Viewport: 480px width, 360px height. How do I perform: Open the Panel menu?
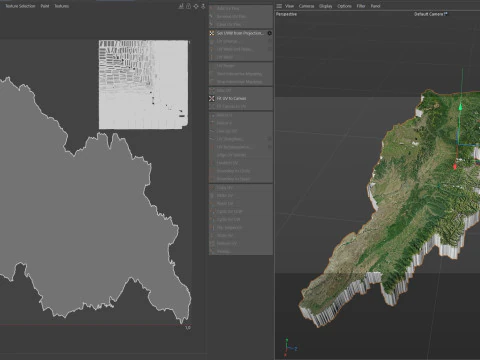[375, 6]
